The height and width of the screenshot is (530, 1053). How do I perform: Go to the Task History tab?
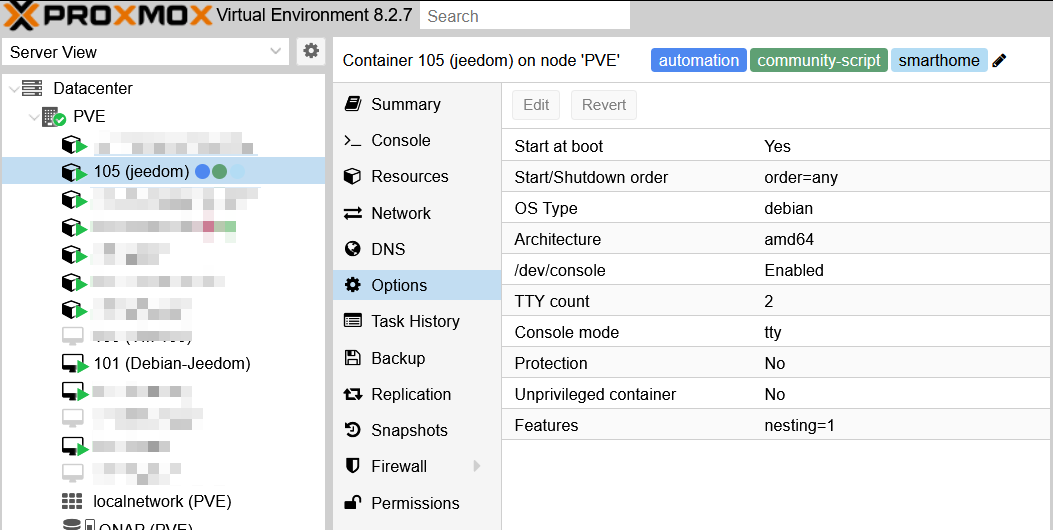click(x=417, y=321)
